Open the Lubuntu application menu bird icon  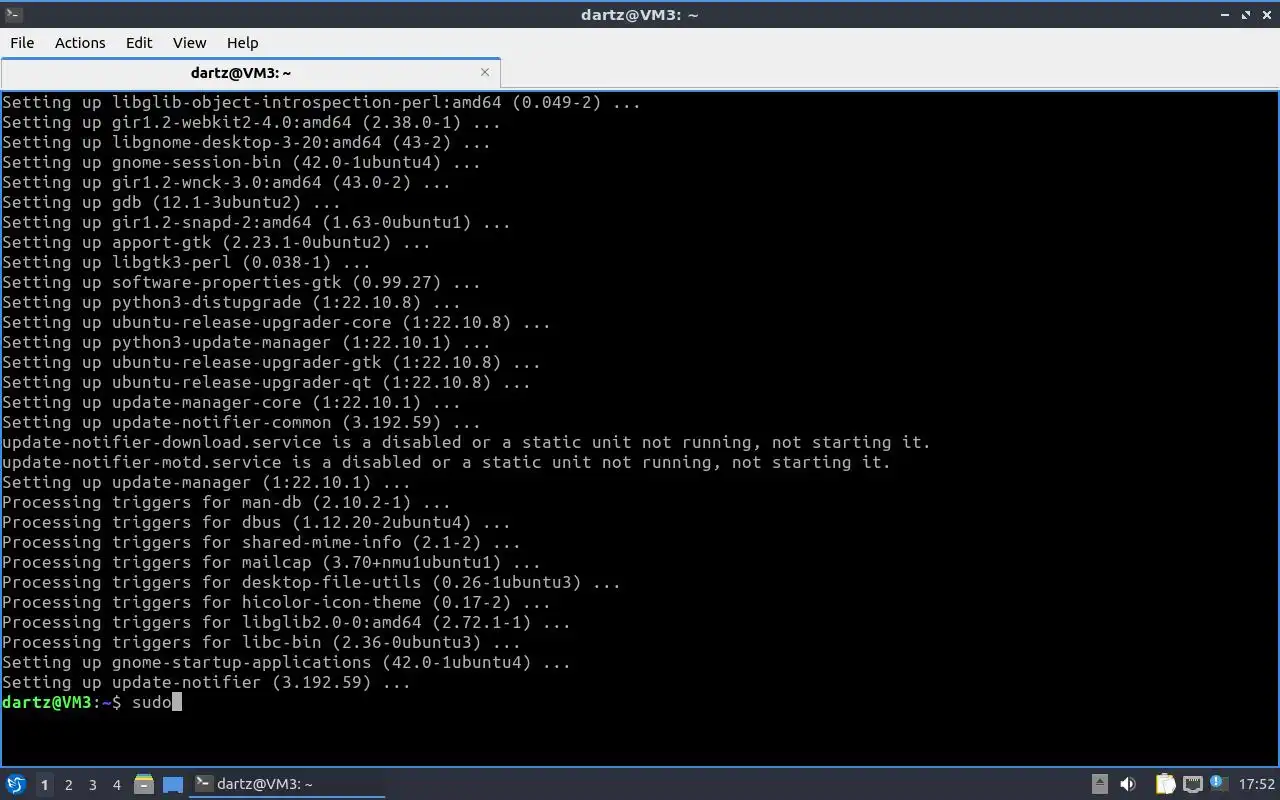click(15, 784)
